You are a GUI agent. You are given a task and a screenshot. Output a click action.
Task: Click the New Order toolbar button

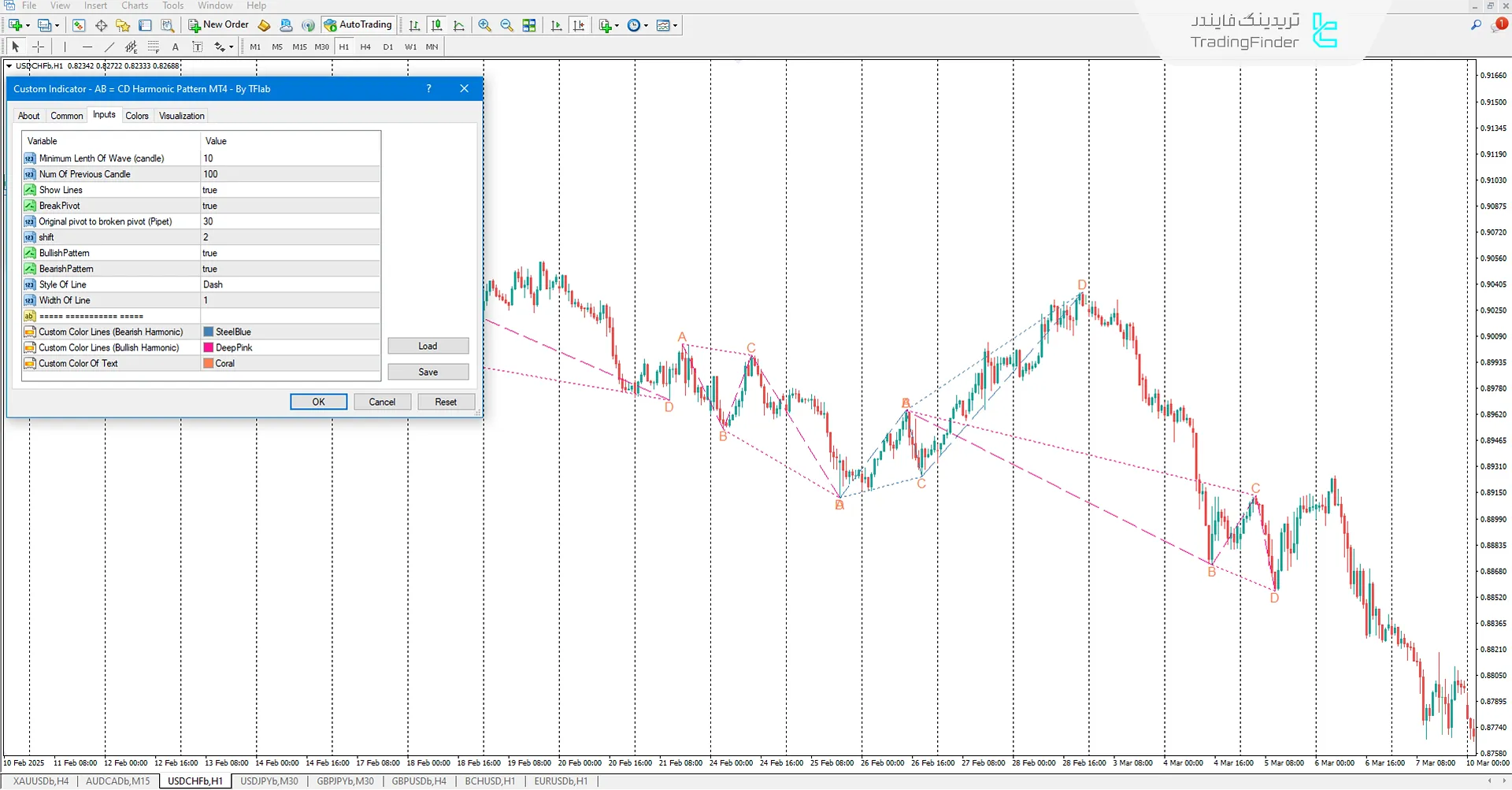[x=218, y=25]
